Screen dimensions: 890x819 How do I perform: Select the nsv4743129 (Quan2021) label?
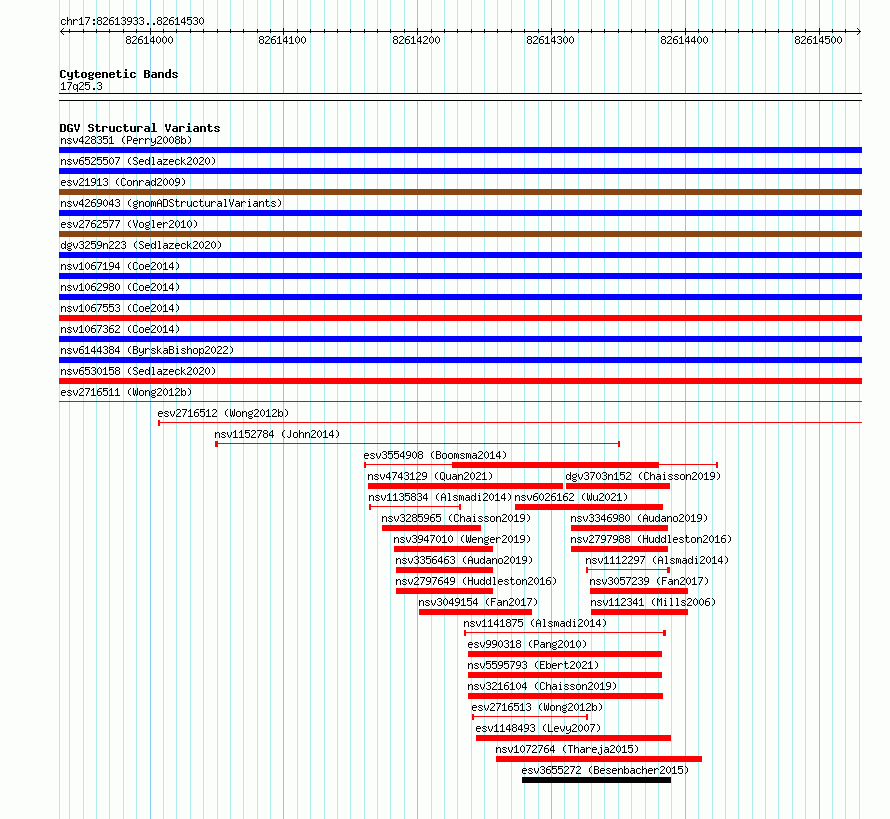pyautogui.click(x=430, y=476)
